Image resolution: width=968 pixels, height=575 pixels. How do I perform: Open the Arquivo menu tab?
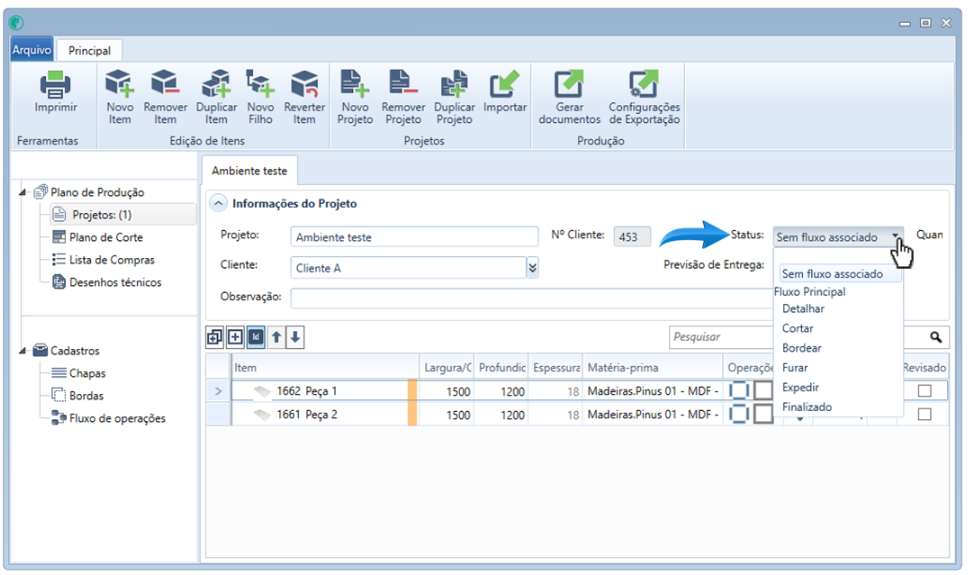coord(31,49)
